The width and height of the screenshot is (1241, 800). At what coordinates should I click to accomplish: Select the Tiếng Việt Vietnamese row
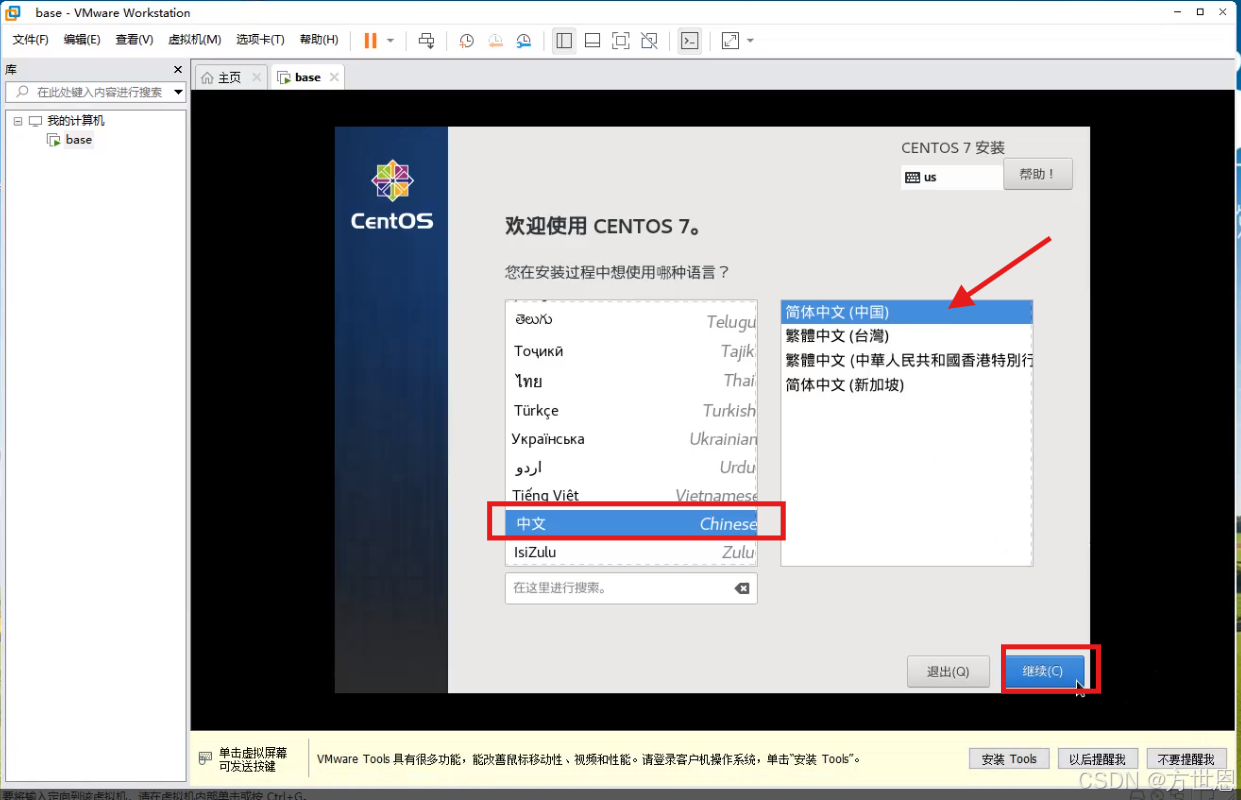point(632,495)
